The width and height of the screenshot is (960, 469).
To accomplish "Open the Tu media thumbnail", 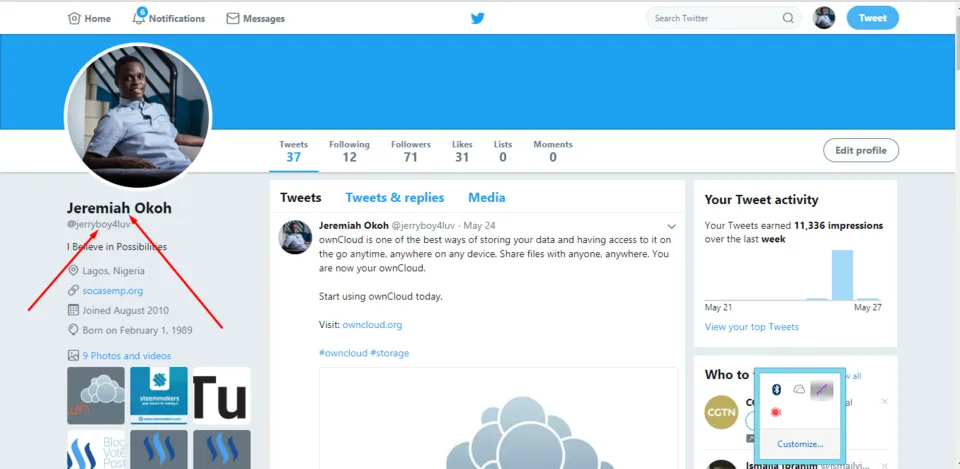I will tap(222, 396).
